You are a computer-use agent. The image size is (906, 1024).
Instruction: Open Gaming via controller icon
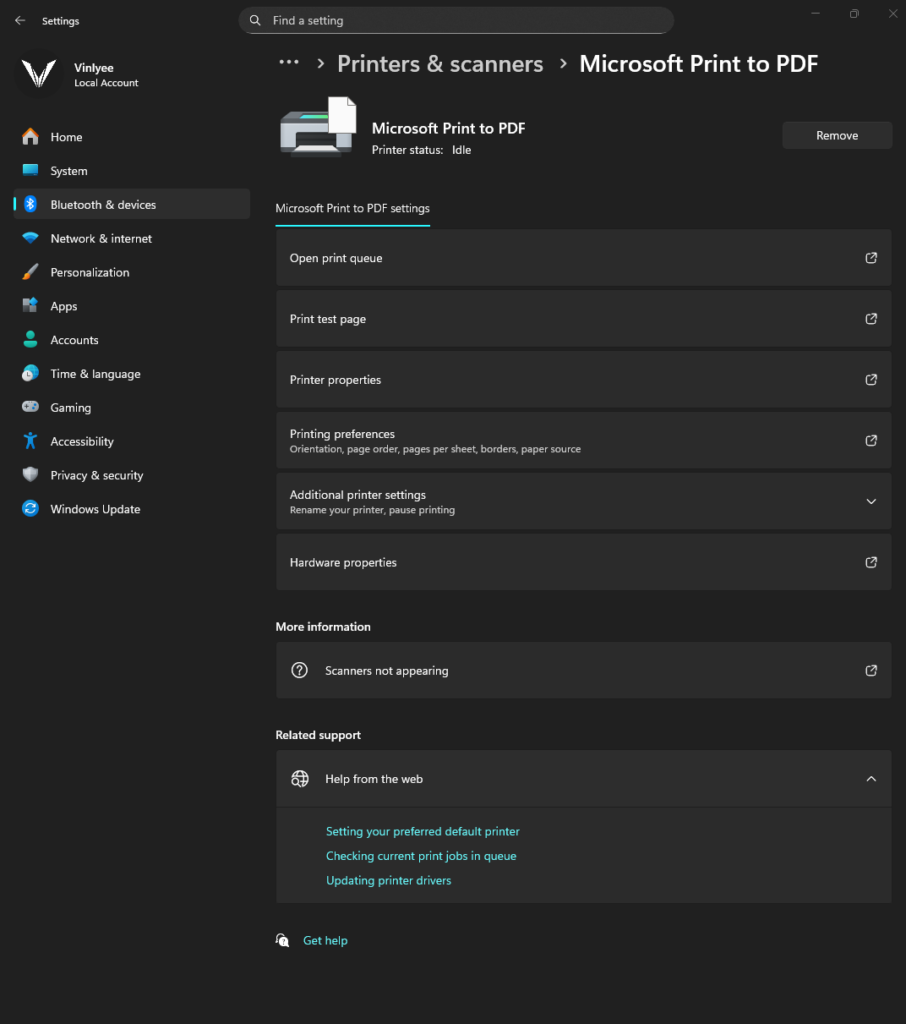click(x=30, y=408)
